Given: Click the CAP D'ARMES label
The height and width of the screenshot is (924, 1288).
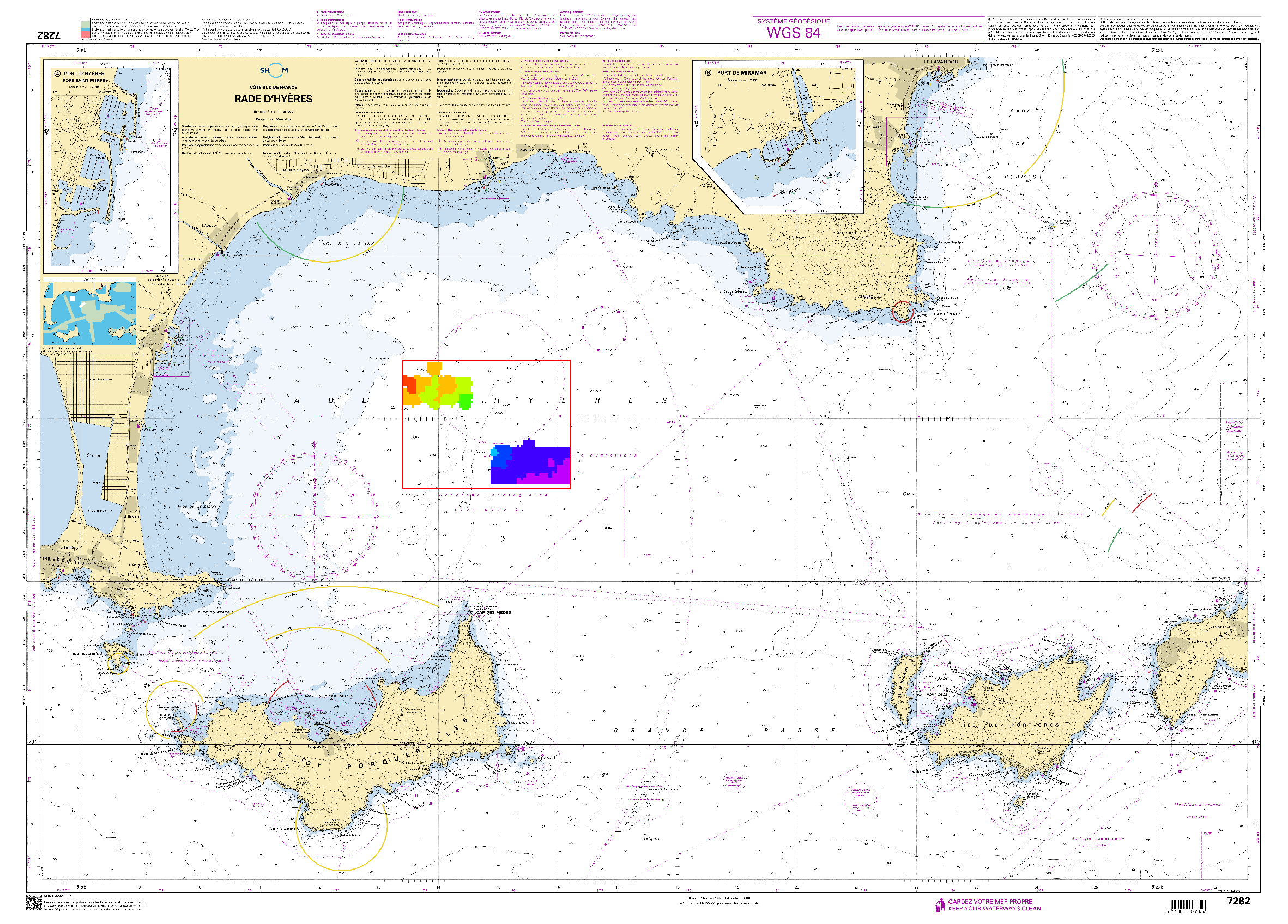Looking at the screenshot, I should [284, 829].
